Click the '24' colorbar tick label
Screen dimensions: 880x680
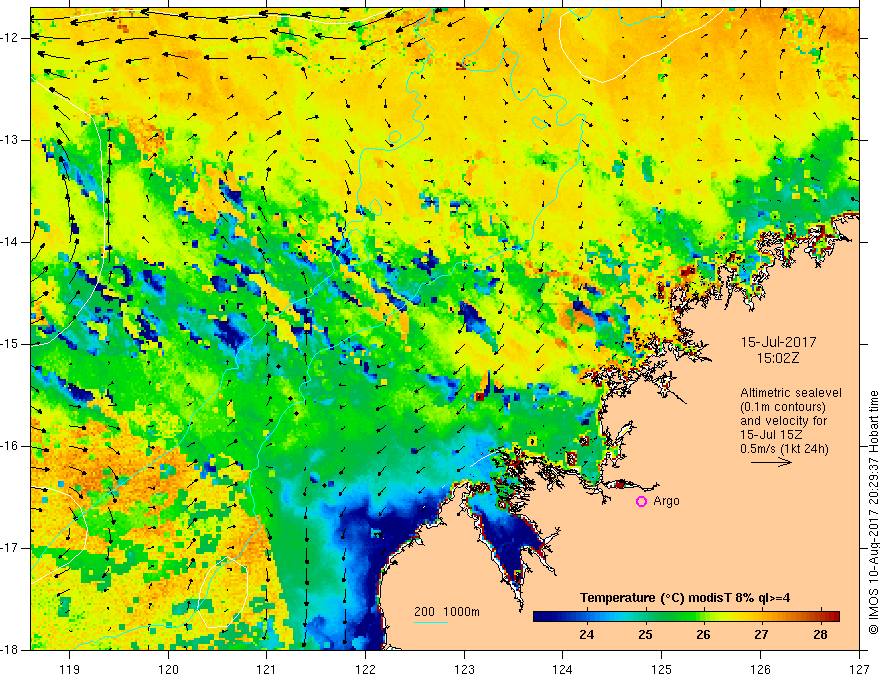tap(586, 635)
